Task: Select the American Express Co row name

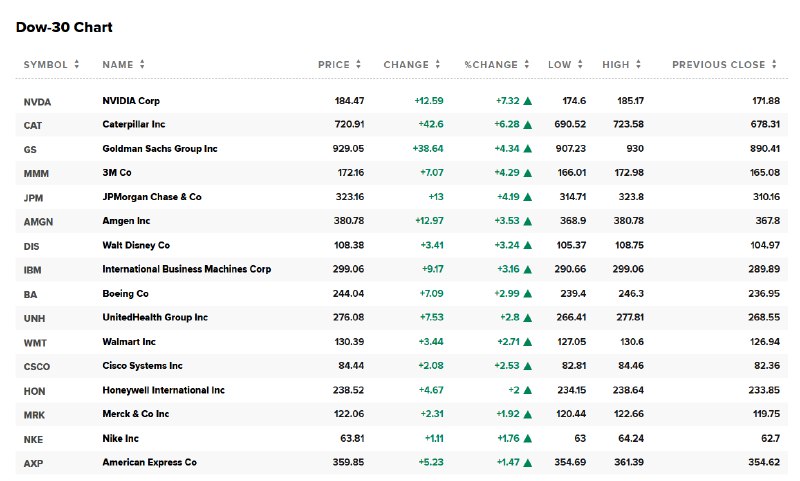Action: [x=149, y=463]
